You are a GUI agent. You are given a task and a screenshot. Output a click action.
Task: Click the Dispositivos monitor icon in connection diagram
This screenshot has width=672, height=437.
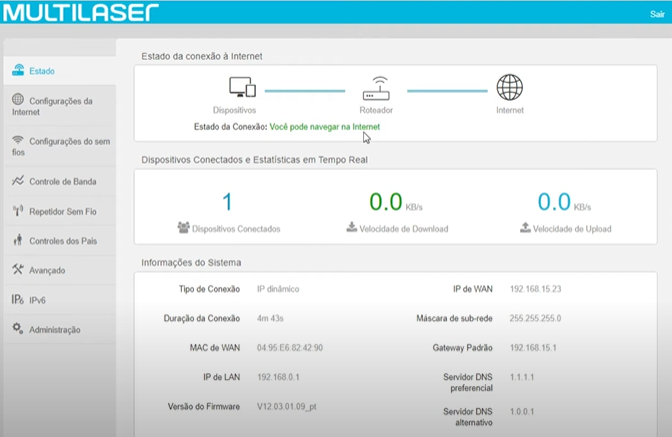[242, 87]
